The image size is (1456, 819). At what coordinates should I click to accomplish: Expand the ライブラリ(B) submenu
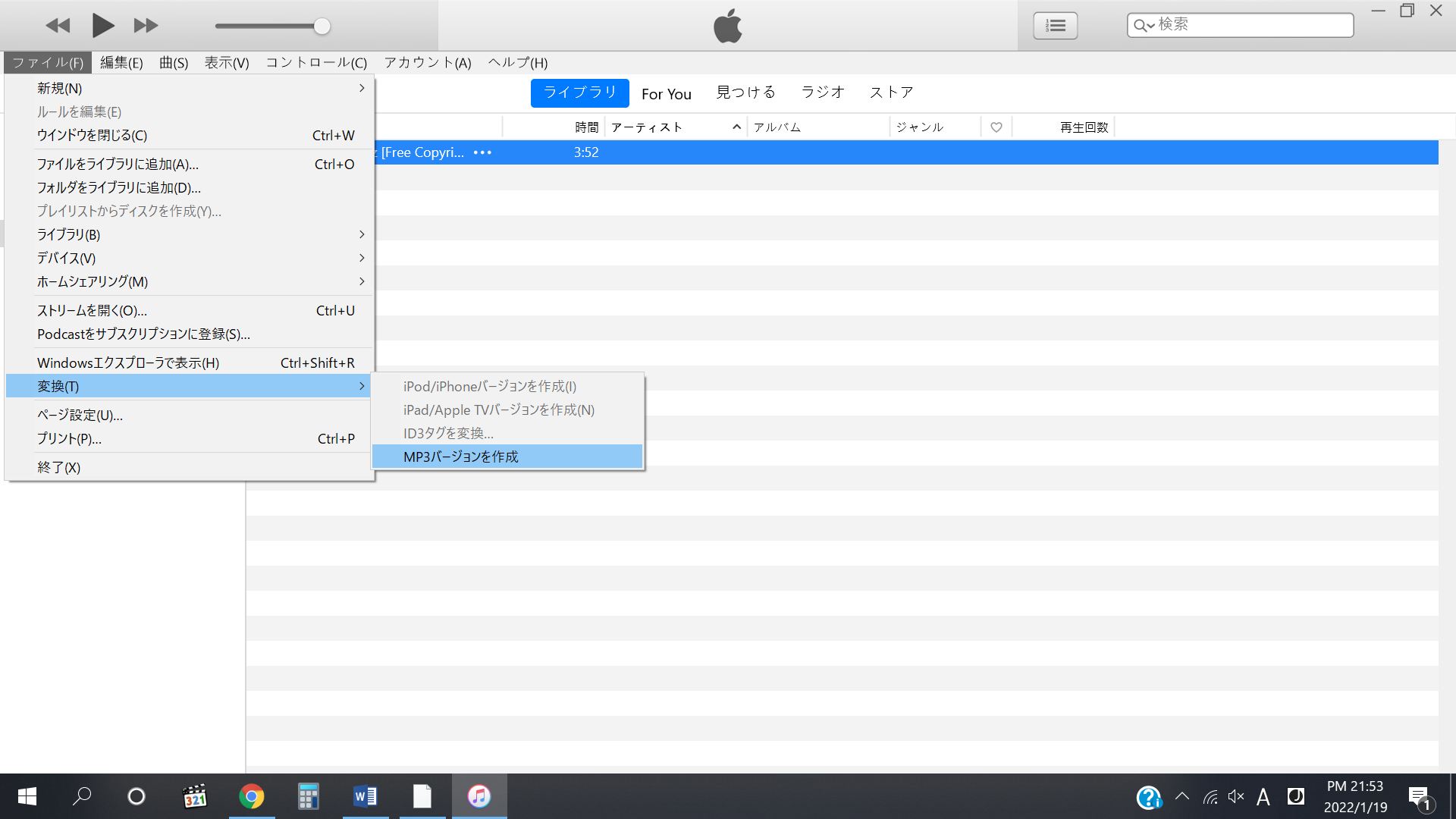click(190, 235)
